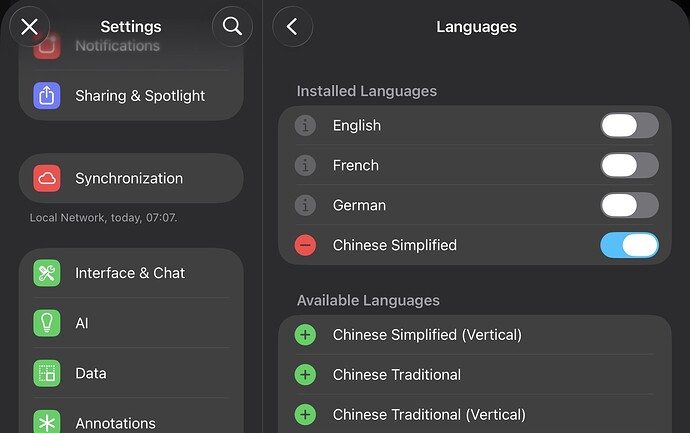
Task: Open Synchronization settings
Action: coord(131,179)
